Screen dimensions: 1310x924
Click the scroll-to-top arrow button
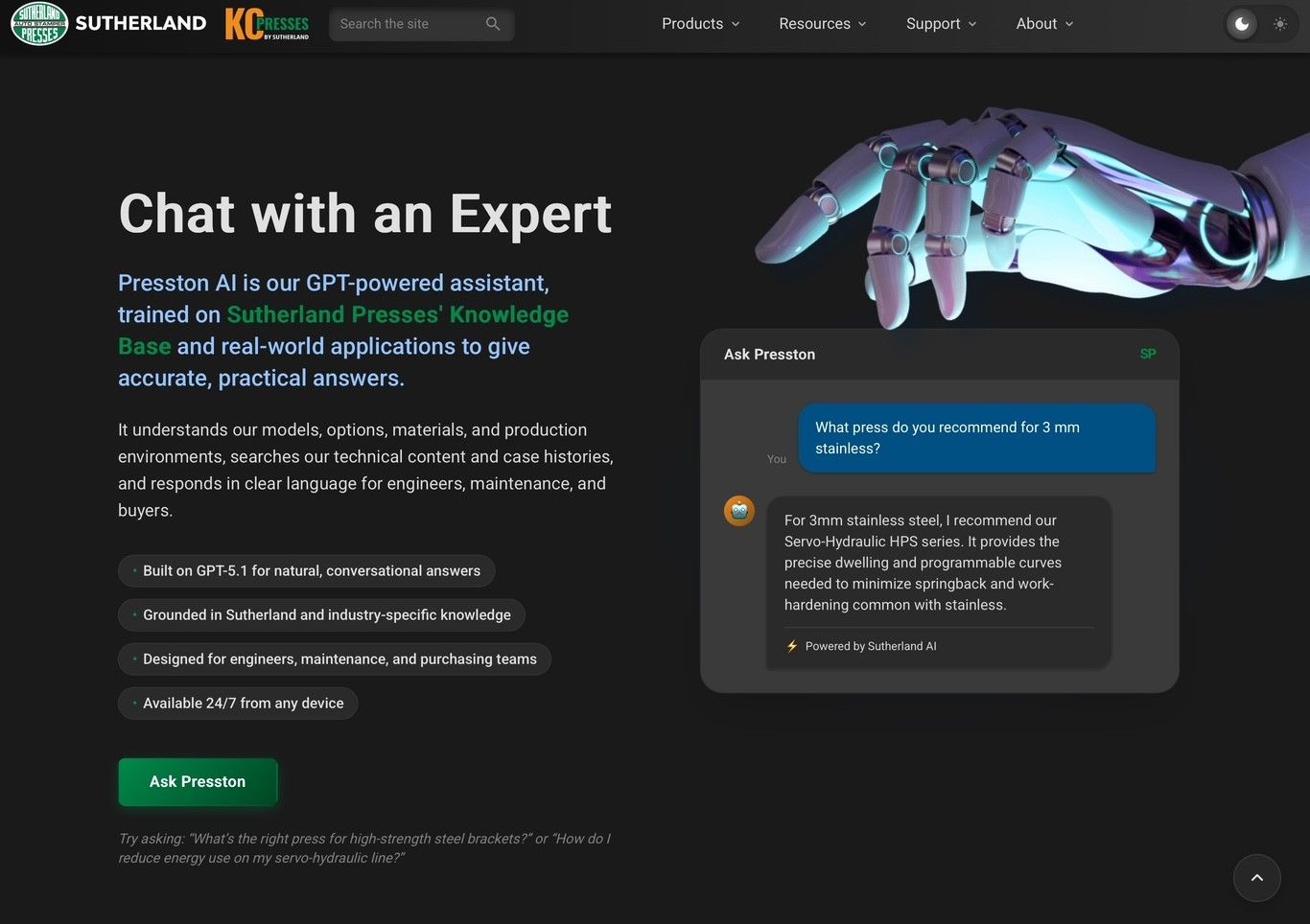pos(1257,878)
